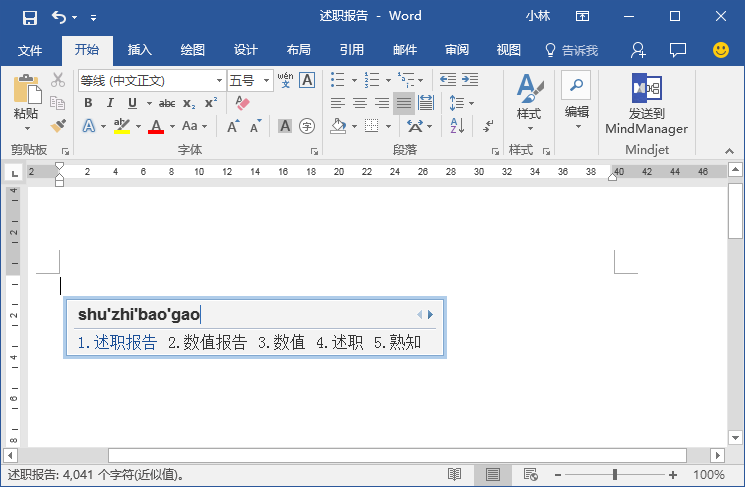Click the Enclose Characters circle icon

307,126
